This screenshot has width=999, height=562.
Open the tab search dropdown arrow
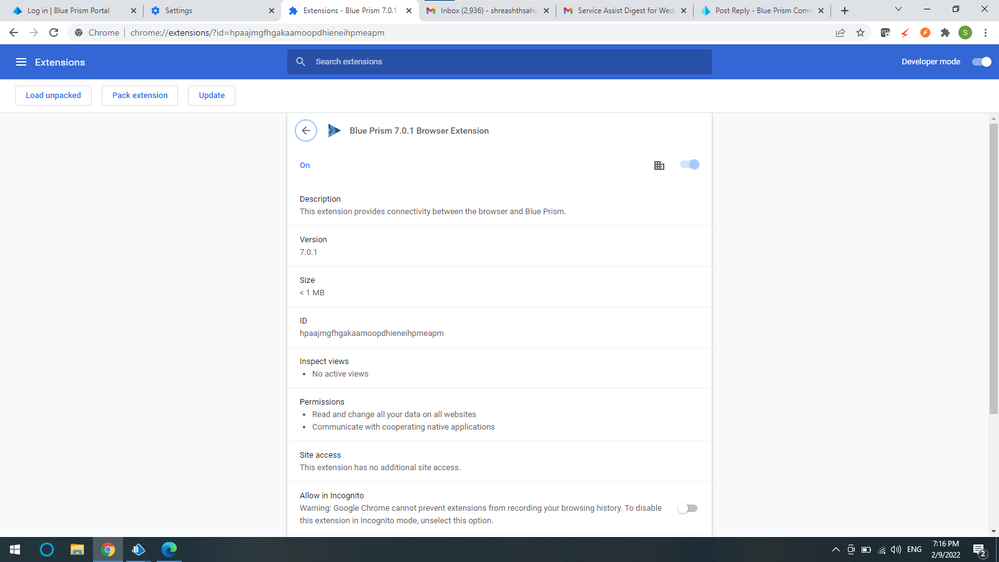tap(898, 10)
